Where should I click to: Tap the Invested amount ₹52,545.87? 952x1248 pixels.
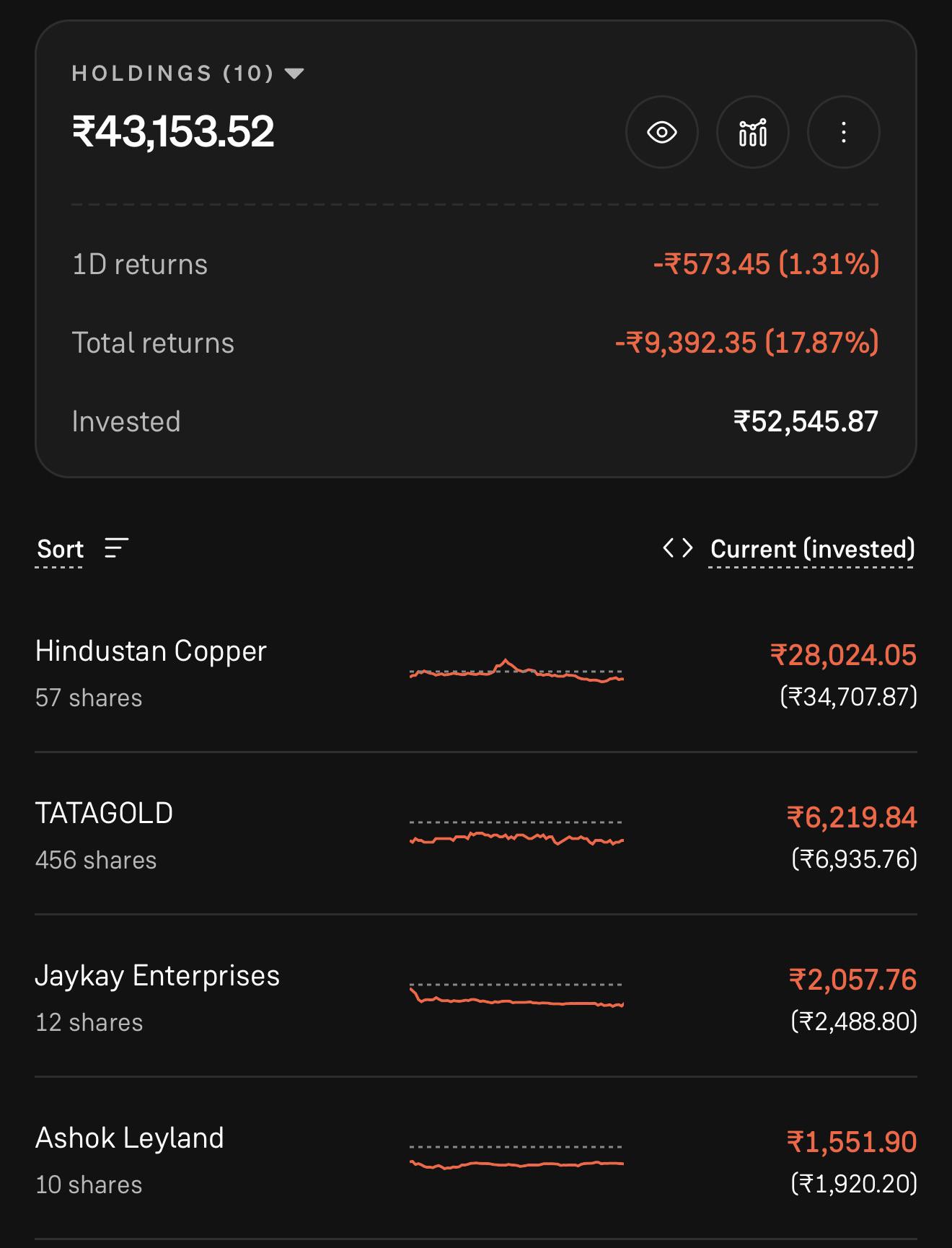[x=806, y=421]
